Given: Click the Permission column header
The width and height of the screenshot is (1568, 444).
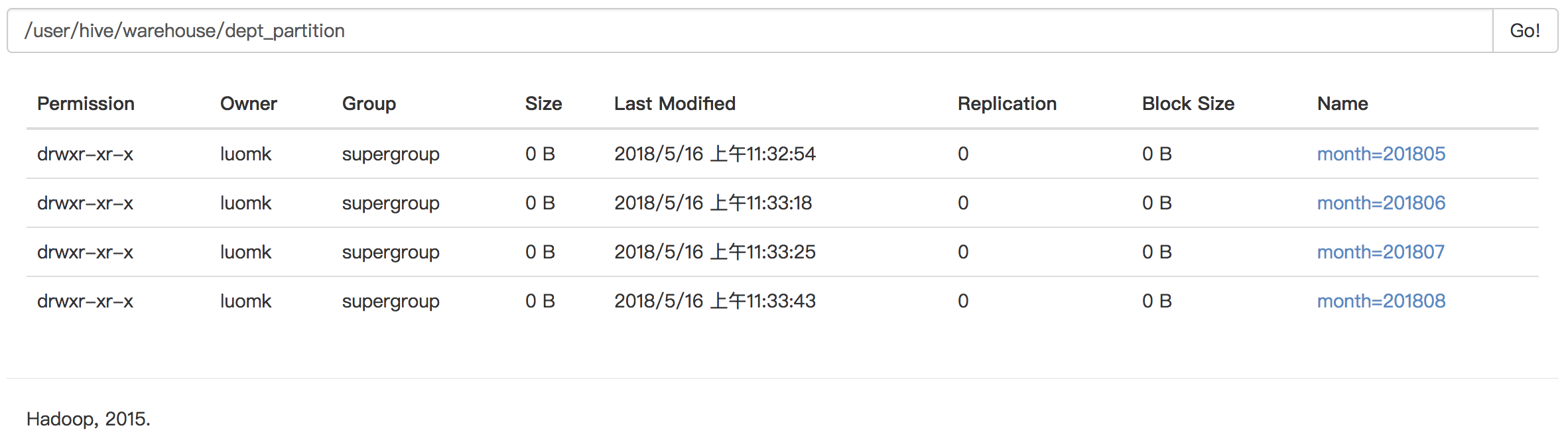Looking at the screenshot, I should (86, 103).
